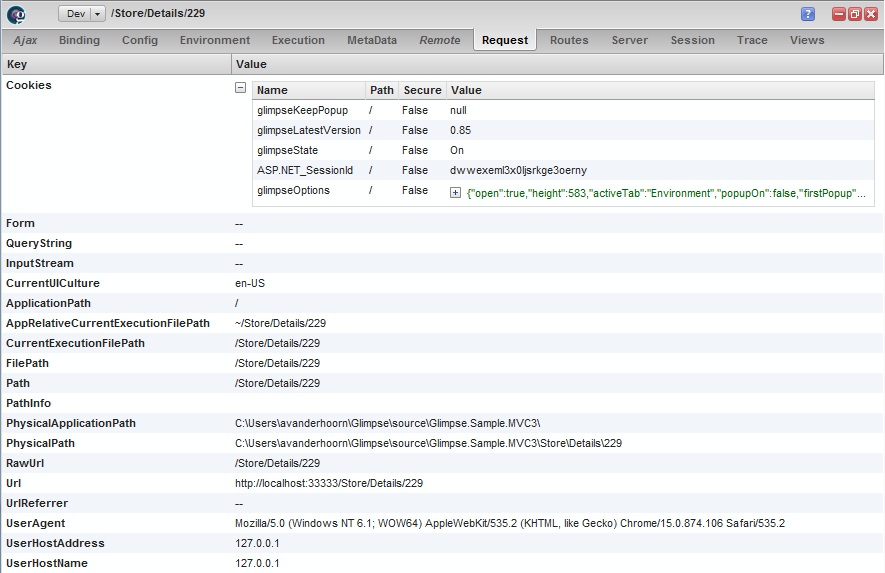Switch to the Server tab
The width and height of the screenshot is (885, 573).
630,40
